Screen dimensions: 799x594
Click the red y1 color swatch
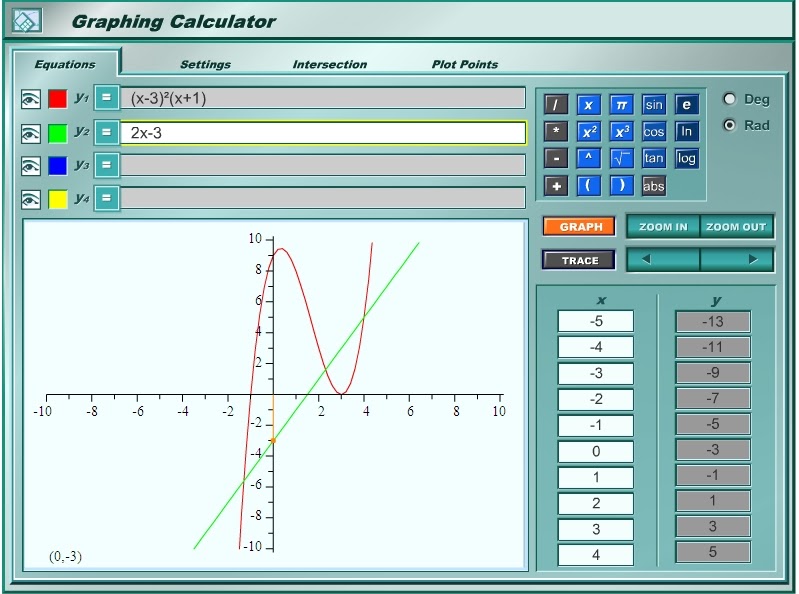(58, 99)
